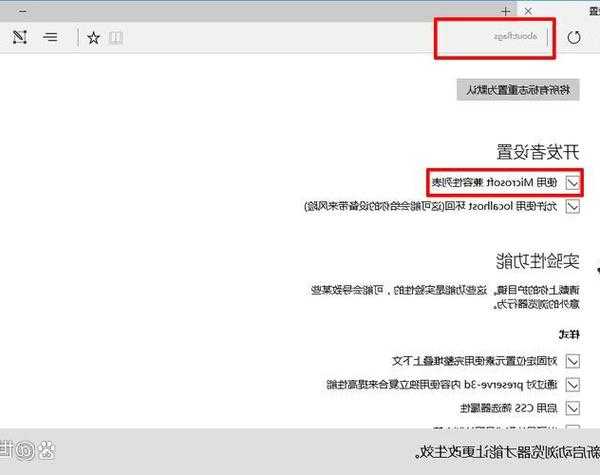Toggle 对固定位置元素使用堆叠上下文 checkbox
The height and width of the screenshot is (475, 600).
click(x=573, y=359)
